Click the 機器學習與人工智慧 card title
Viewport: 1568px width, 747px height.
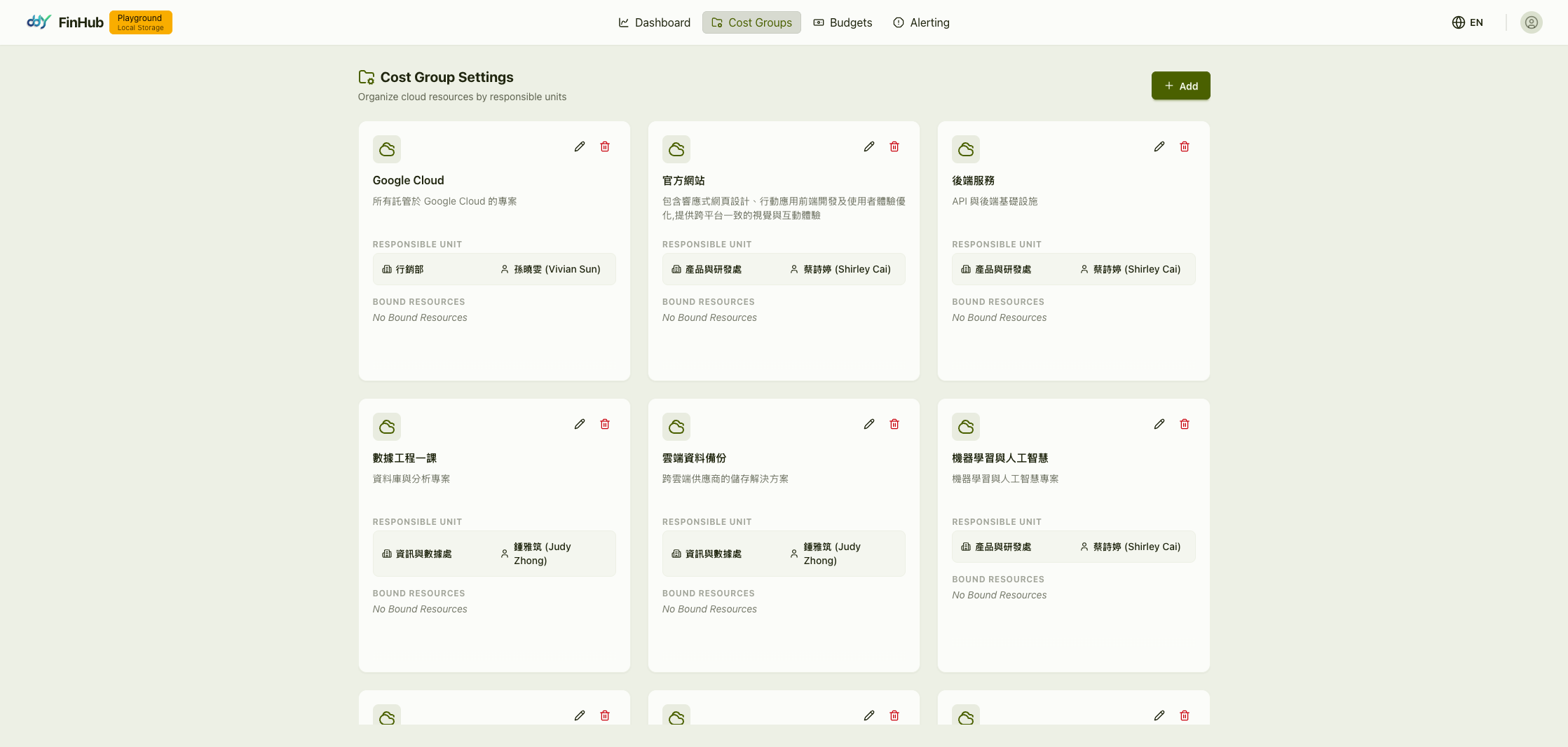[x=1000, y=458]
